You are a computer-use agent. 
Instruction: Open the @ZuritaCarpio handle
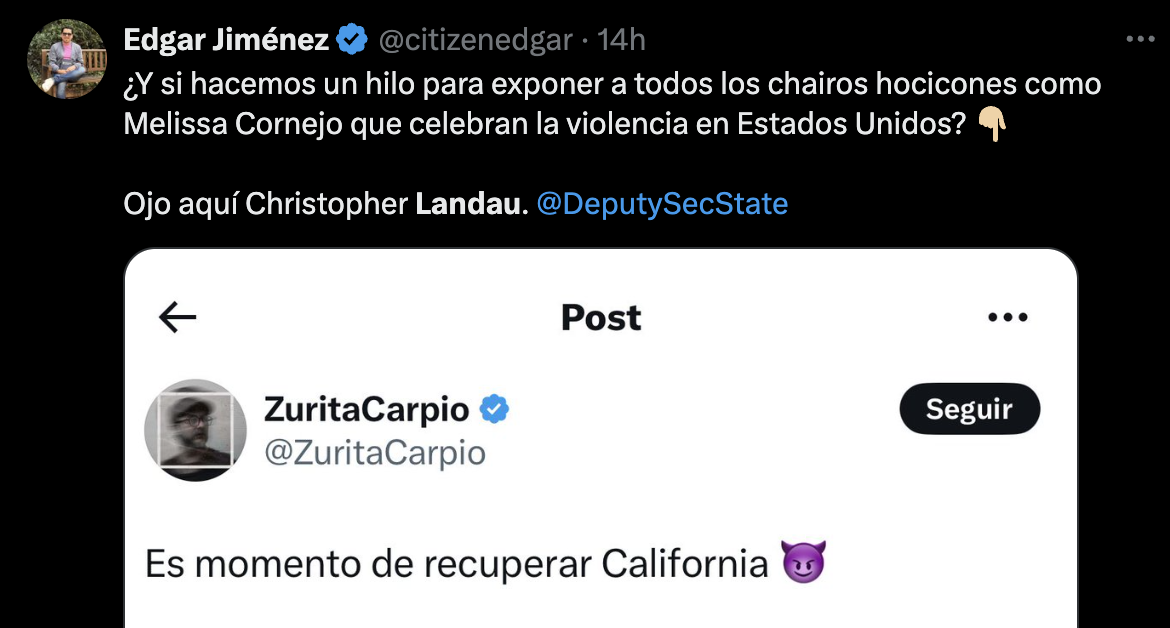pyautogui.click(x=374, y=453)
